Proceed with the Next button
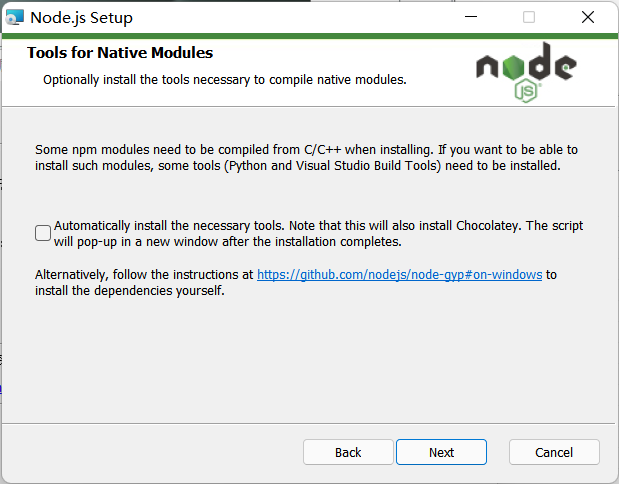The height and width of the screenshot is (484, 619). pos(442,452)
